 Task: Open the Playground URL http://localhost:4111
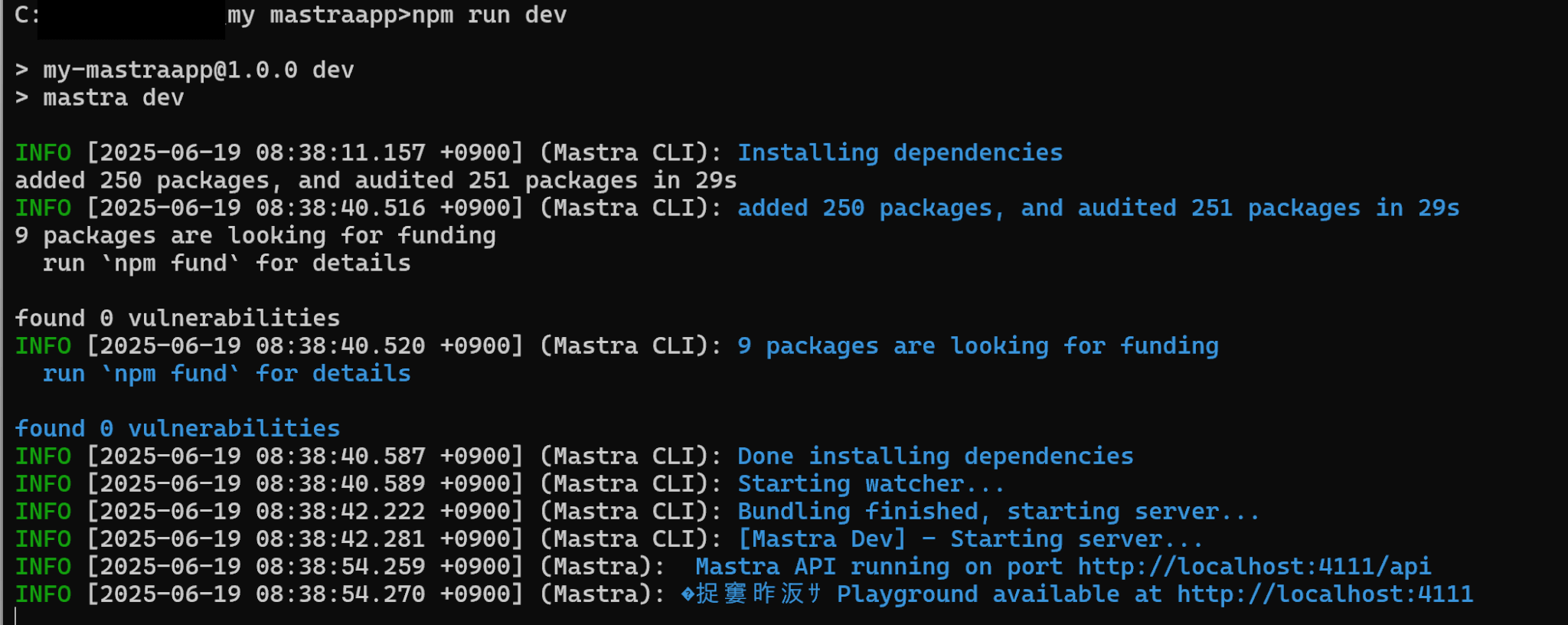1325,594
